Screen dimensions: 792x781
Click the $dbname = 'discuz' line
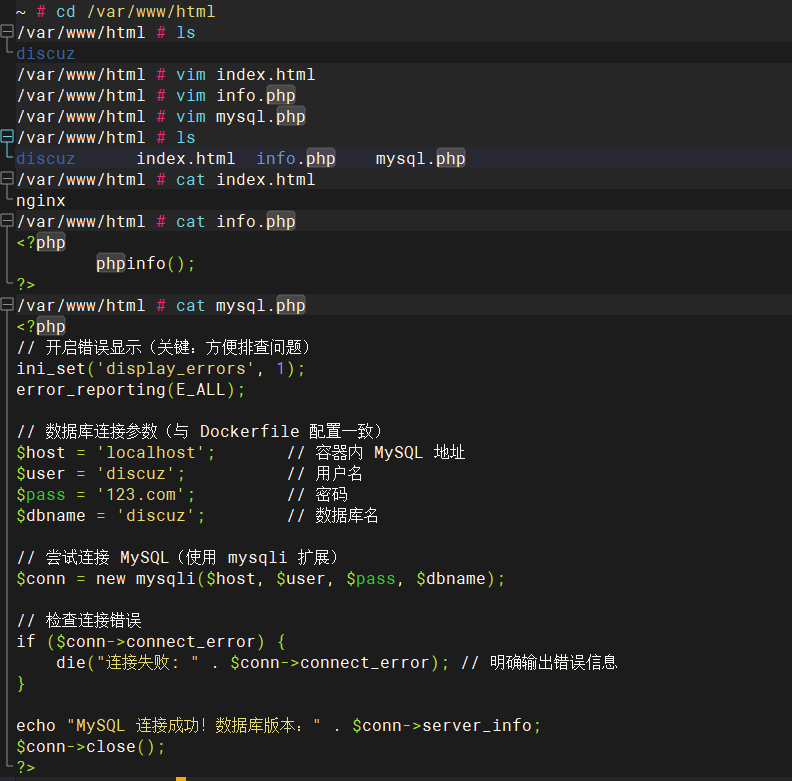click(x=111, y=515)
